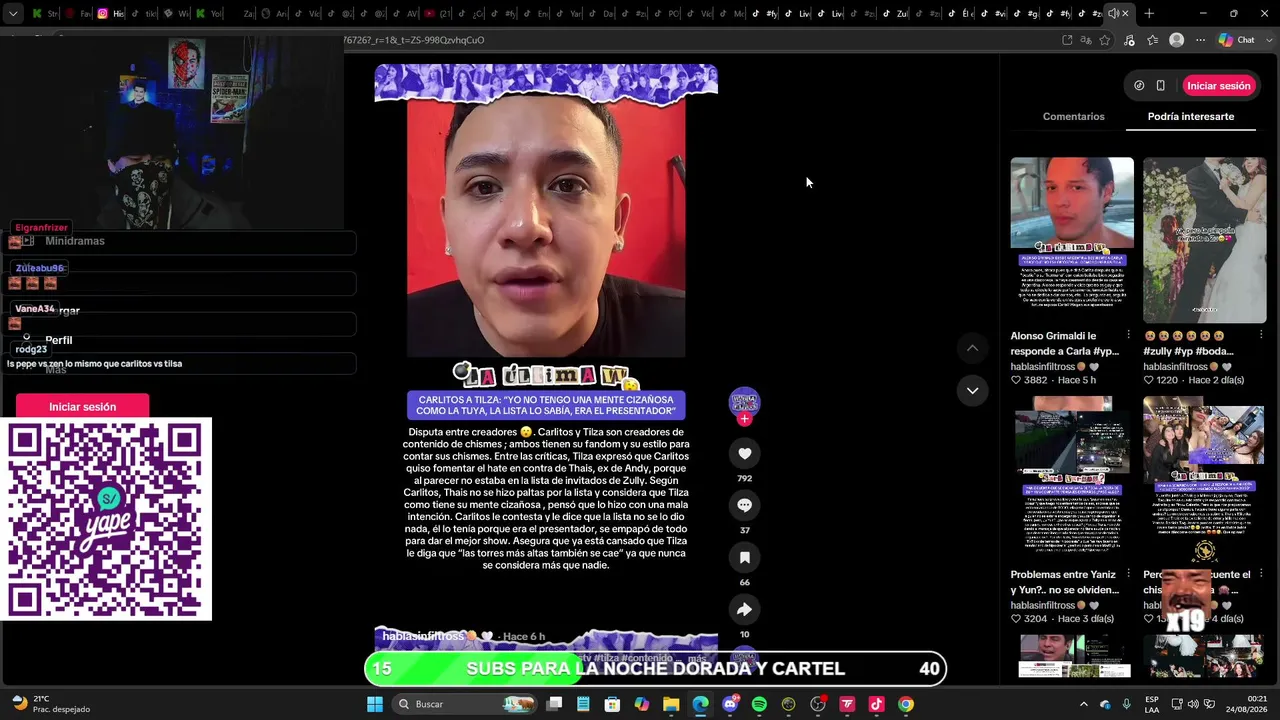Open more options for Problemas entre Yaniz video

click(1128, 574)
